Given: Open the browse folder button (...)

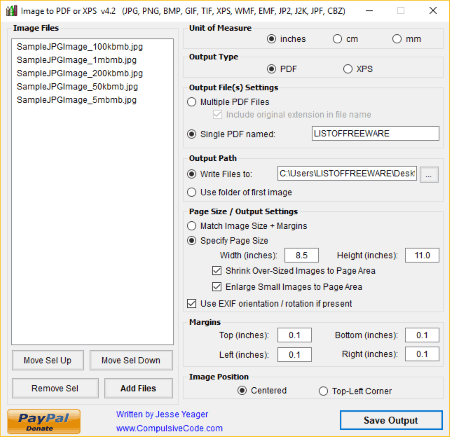Looking at the screenshot, I should pos(429,174).
